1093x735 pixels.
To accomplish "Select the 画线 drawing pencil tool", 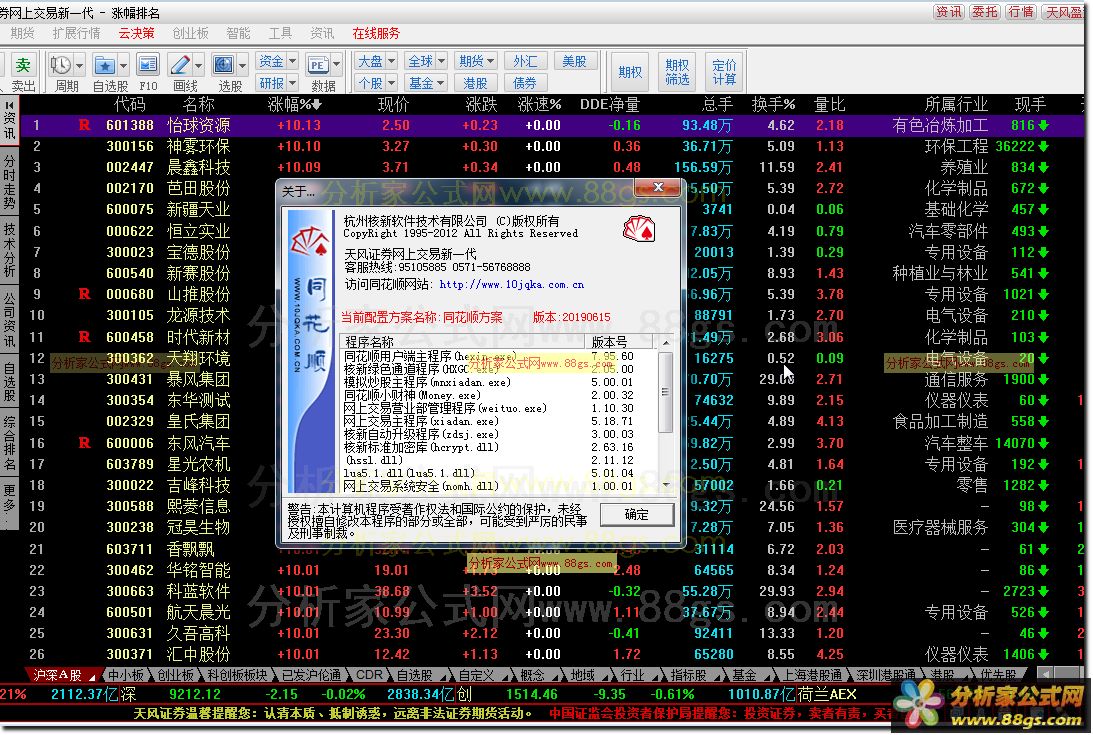I will [180, 65].
